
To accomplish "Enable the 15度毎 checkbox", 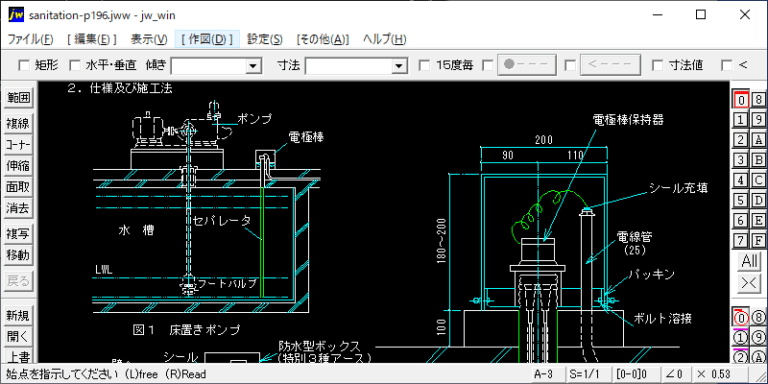I will [x=425, y=65].
